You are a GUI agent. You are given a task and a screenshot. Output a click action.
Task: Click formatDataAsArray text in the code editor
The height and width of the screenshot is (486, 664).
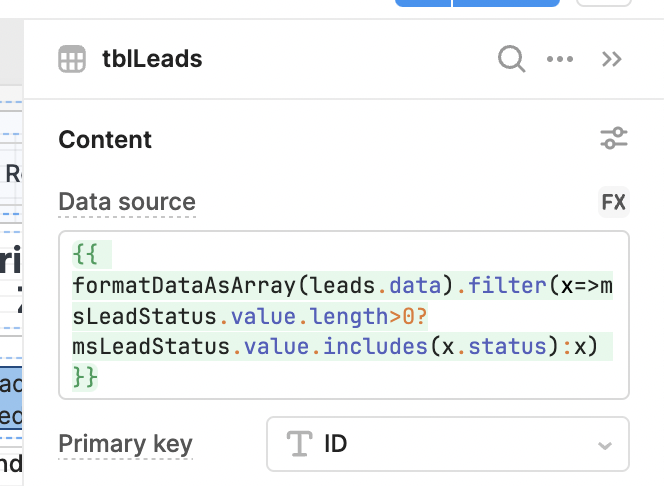(x=183, y=286)
